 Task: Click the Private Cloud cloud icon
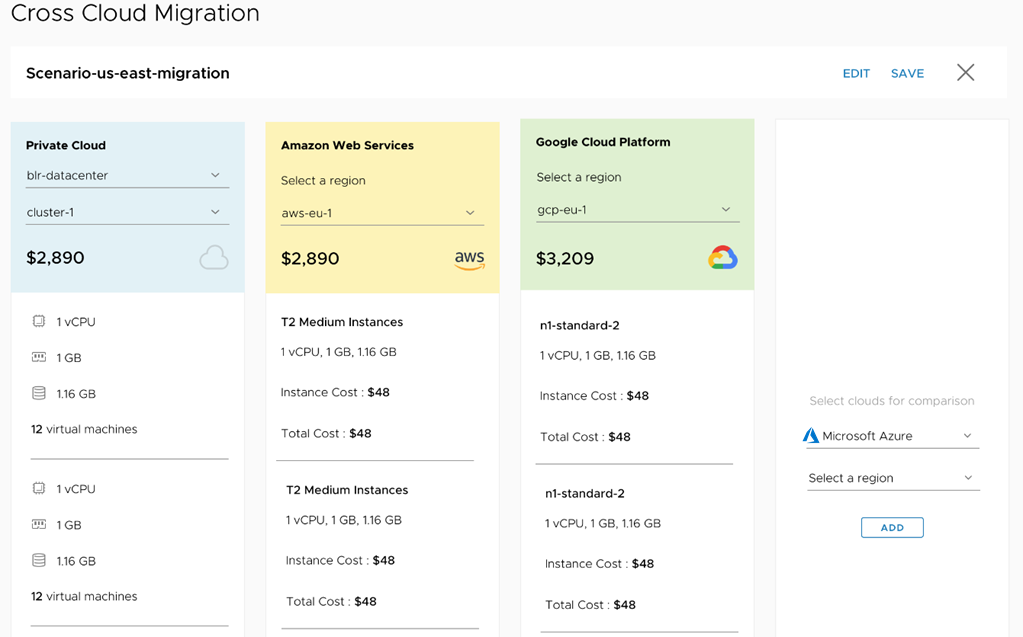[x=213, y=258]
